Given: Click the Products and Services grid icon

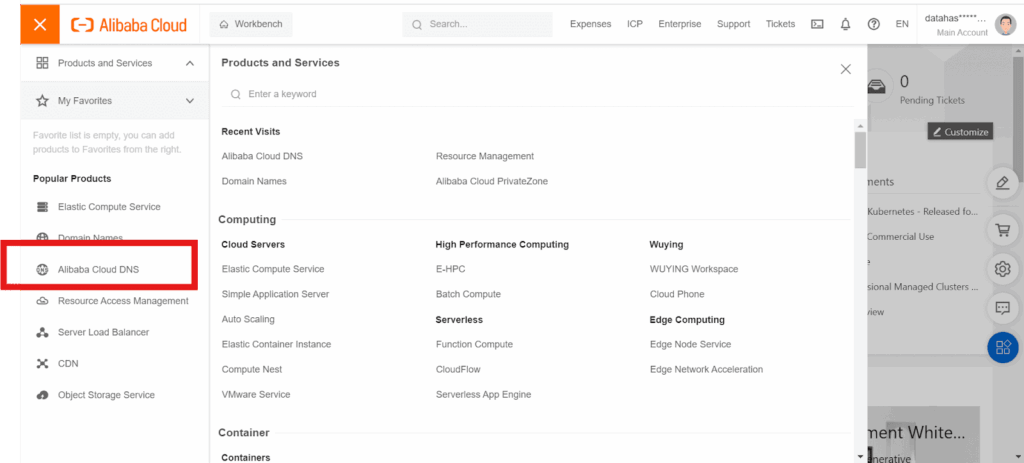Looking at the screenshot, I should pos(42,63).
